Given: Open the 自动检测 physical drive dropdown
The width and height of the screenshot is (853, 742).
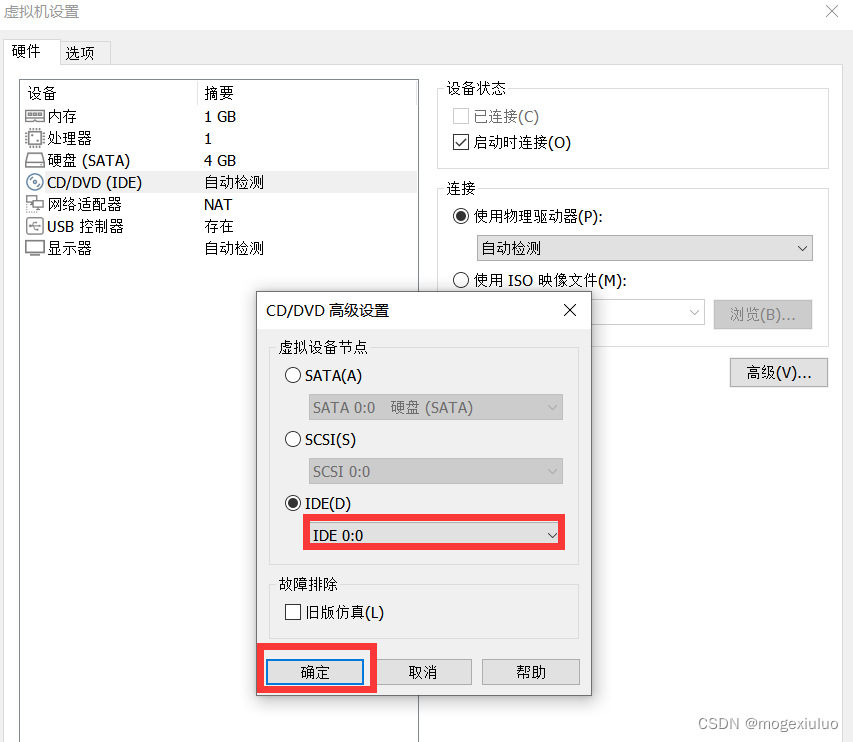Looking at the screenshot, I should pyautogui.click(x=643, y=247).
